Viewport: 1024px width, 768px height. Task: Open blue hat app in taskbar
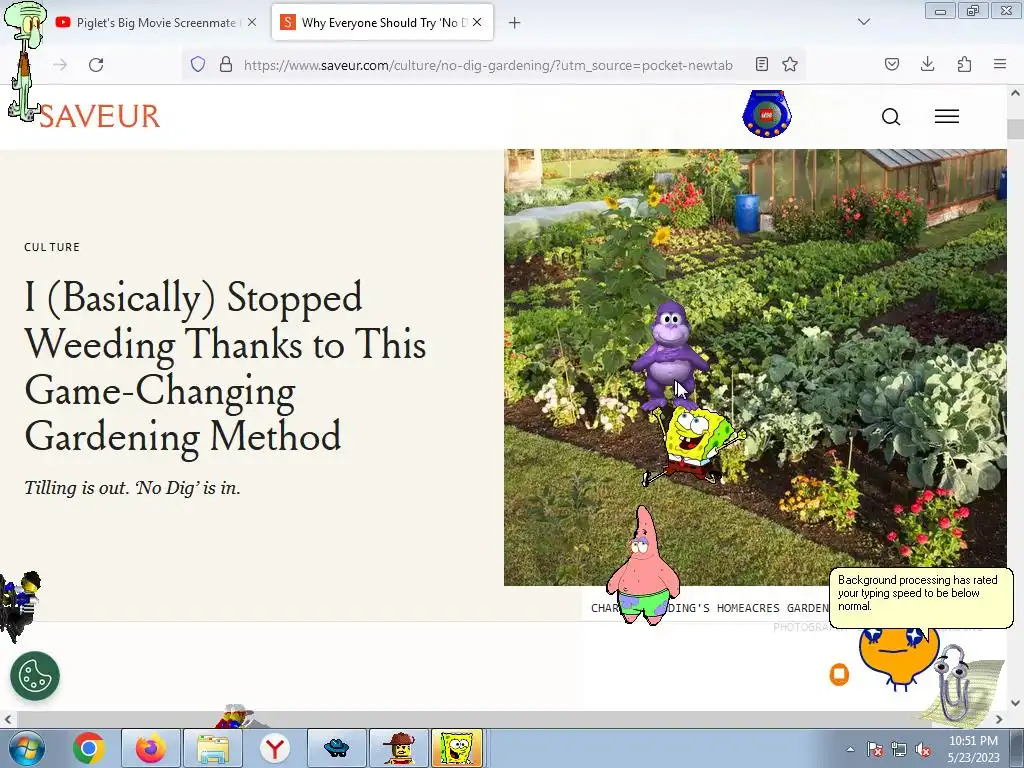(337, 748)
